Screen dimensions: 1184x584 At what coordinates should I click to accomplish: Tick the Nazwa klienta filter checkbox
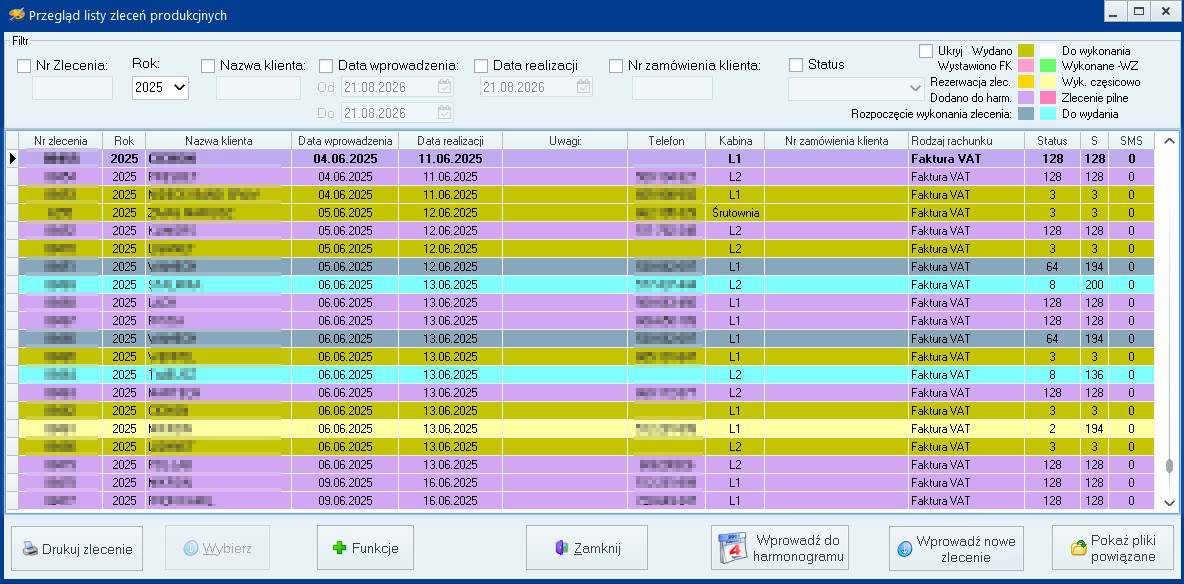click(x=208, y=66)
